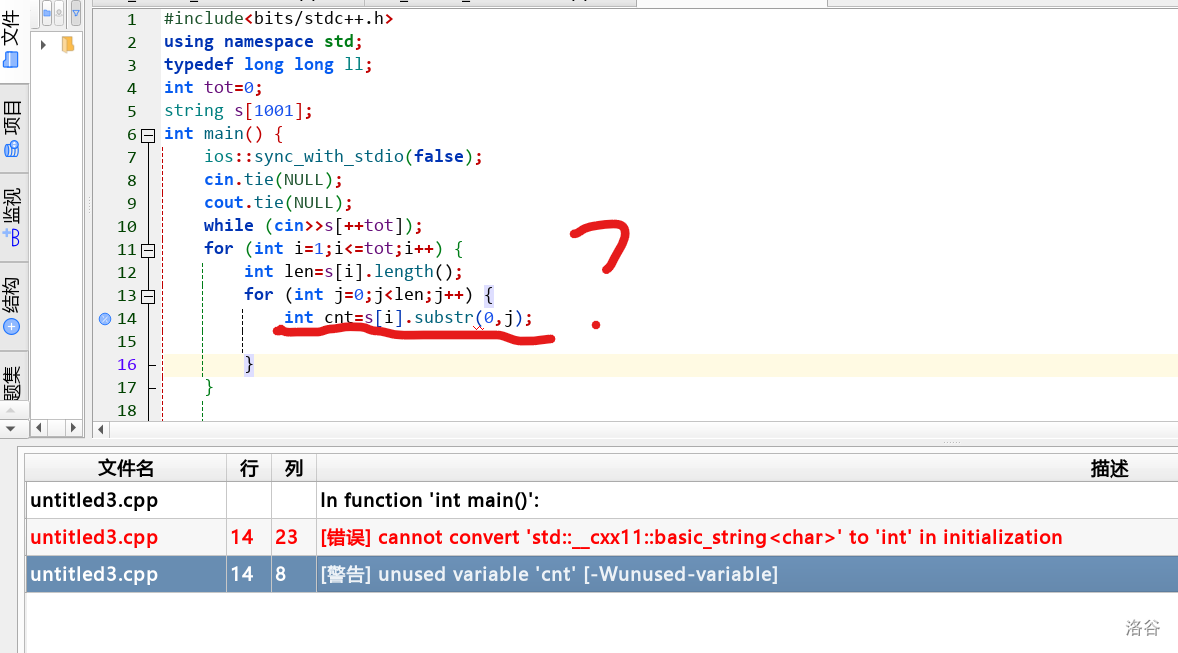Click the side tab overflow down arrow

pos(12,428)
